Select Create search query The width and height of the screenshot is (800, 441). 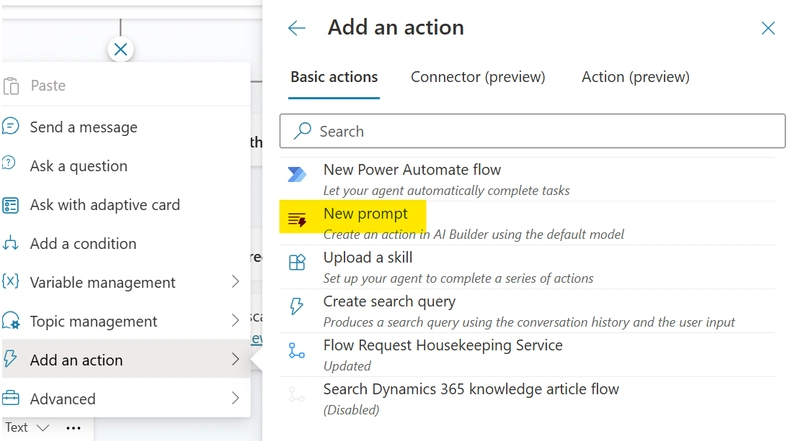527,311
